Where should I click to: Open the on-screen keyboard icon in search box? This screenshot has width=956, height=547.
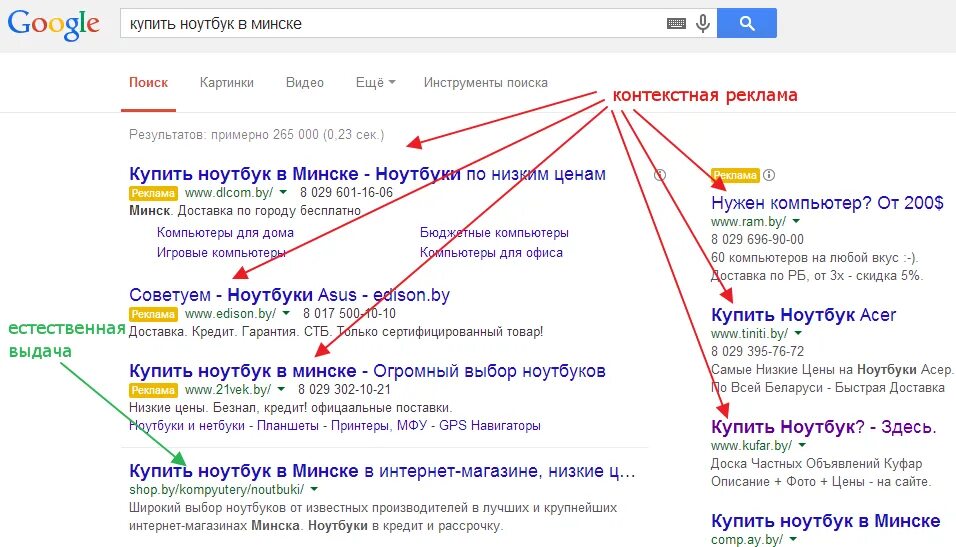676,24
